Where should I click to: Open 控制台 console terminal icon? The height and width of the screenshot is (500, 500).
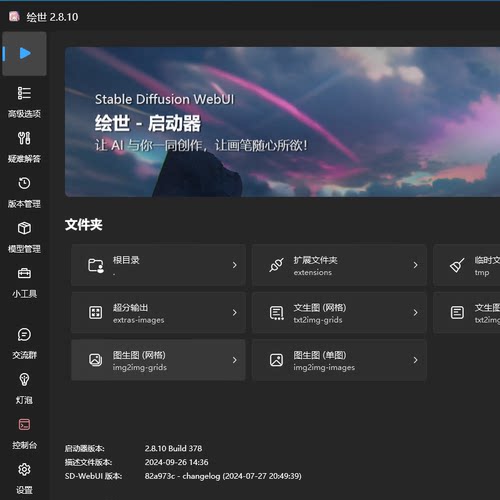[24, 424]
